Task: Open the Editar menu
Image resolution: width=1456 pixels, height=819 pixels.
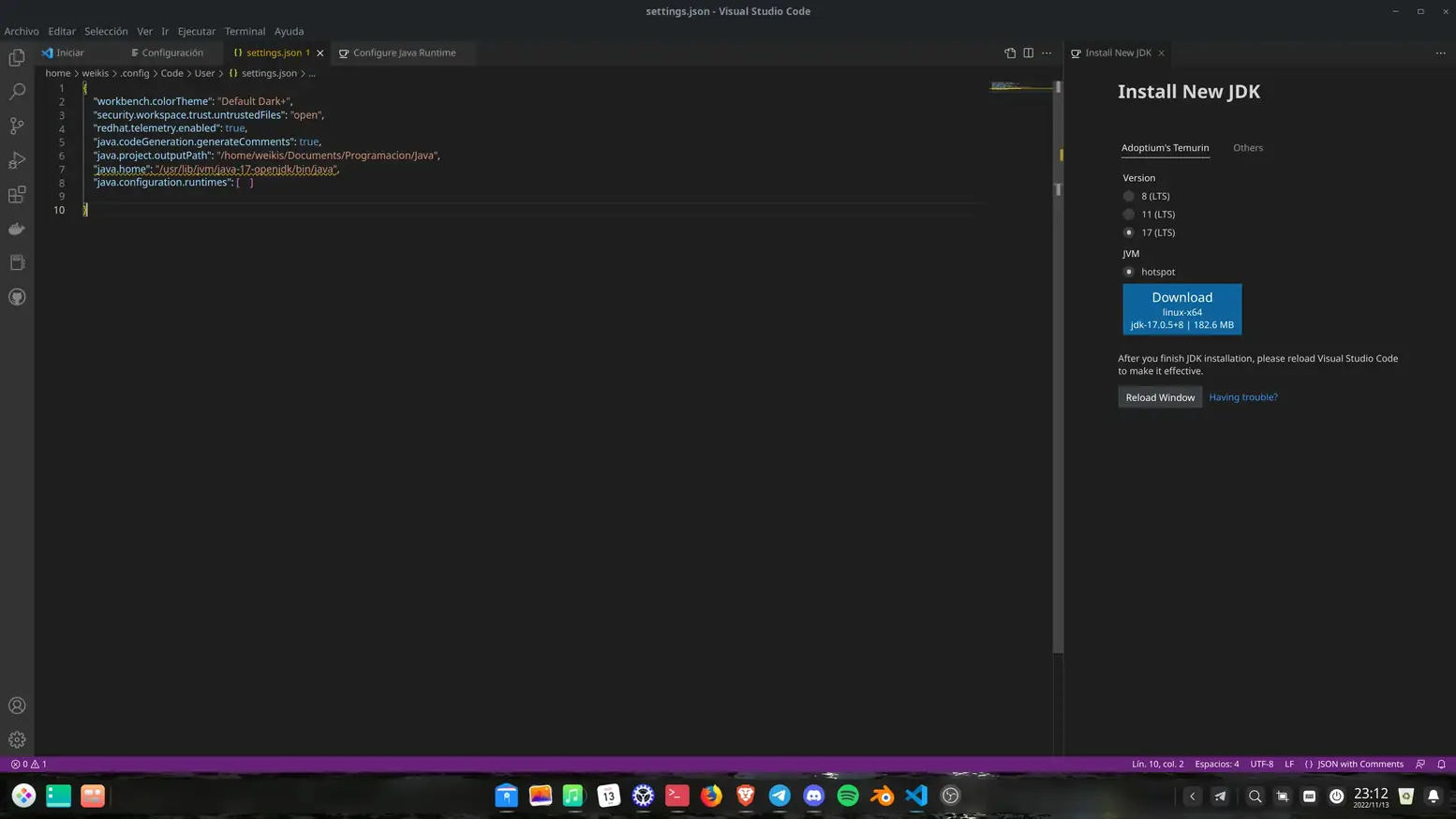Action: [62, 31]
